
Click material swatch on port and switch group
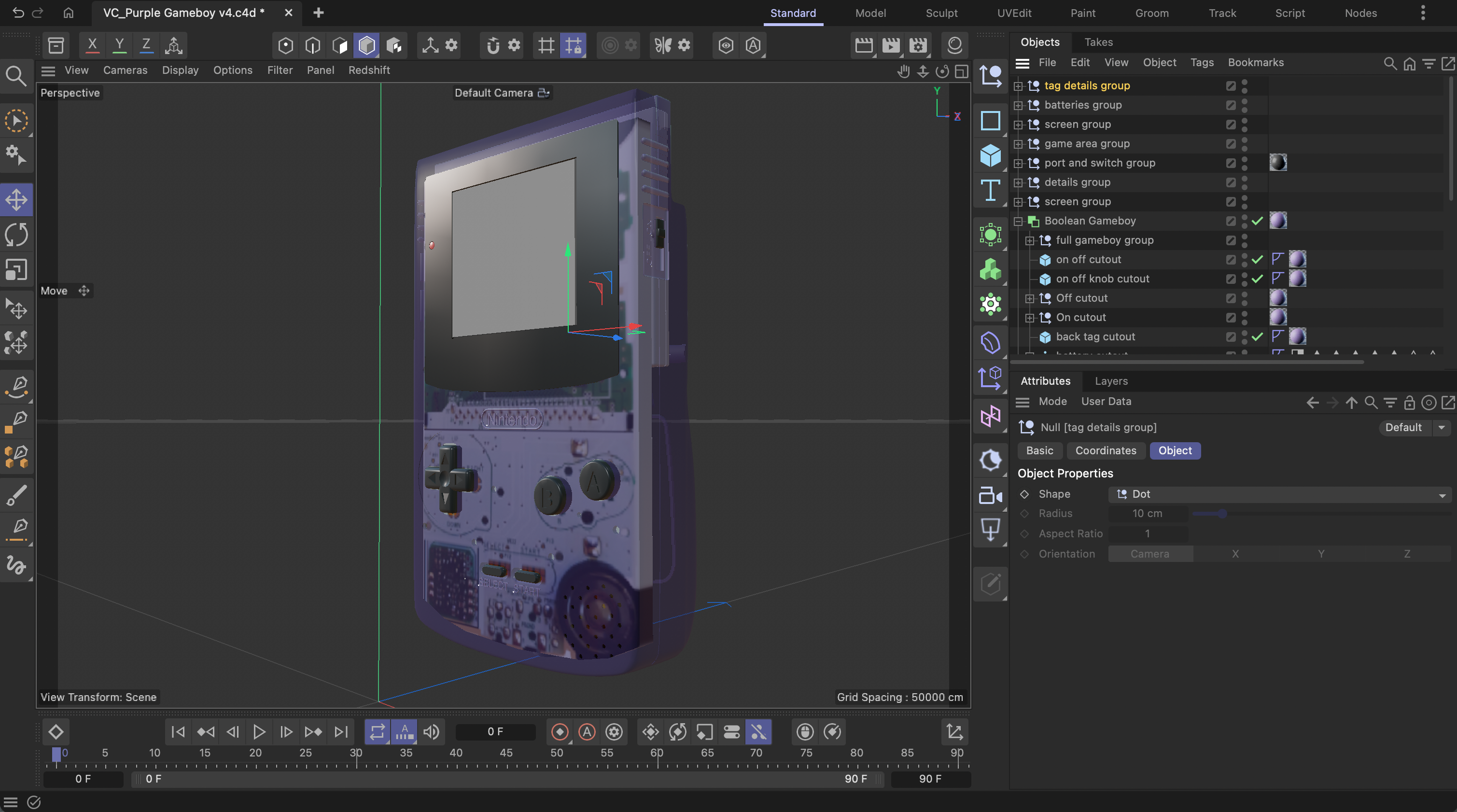point(1278,163)
